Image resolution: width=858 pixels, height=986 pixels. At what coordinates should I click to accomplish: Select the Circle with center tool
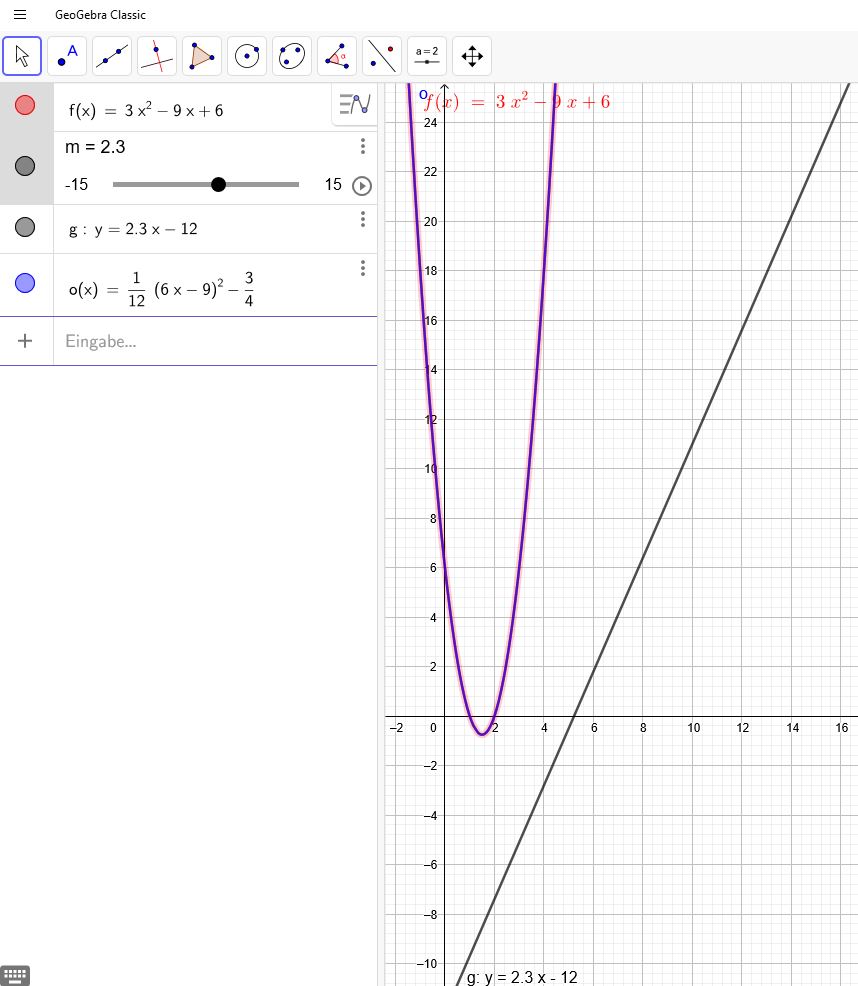[x=247, y=56]
